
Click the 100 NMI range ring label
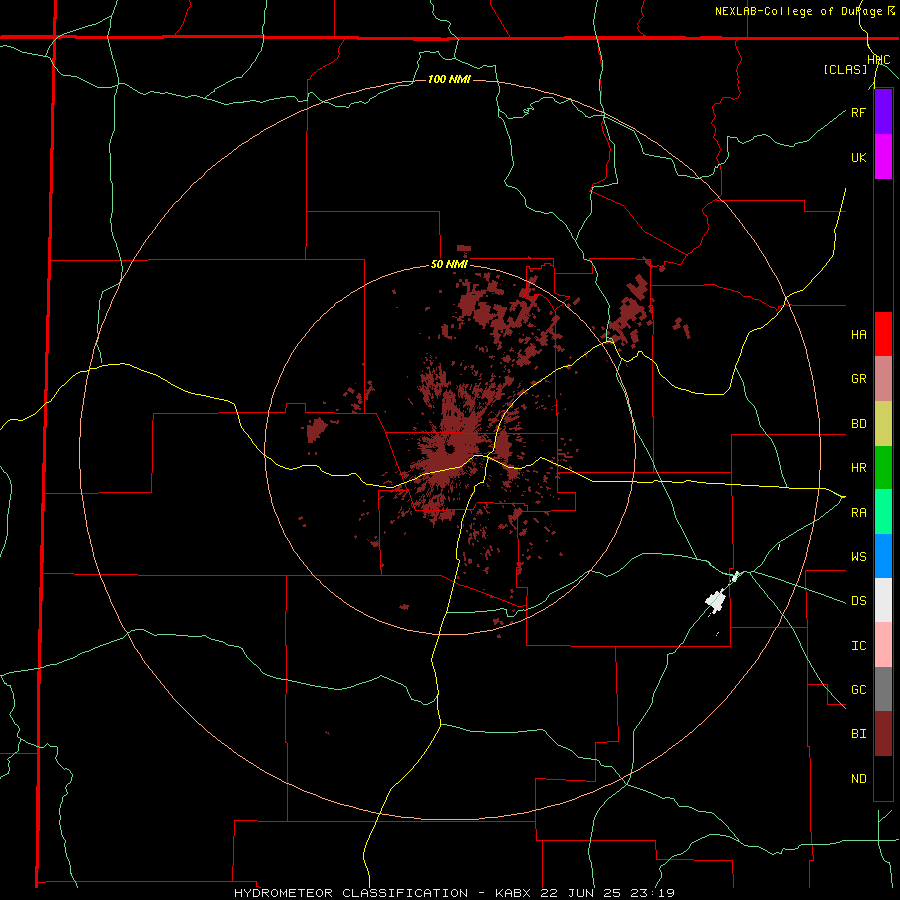[x=449, y=79]
